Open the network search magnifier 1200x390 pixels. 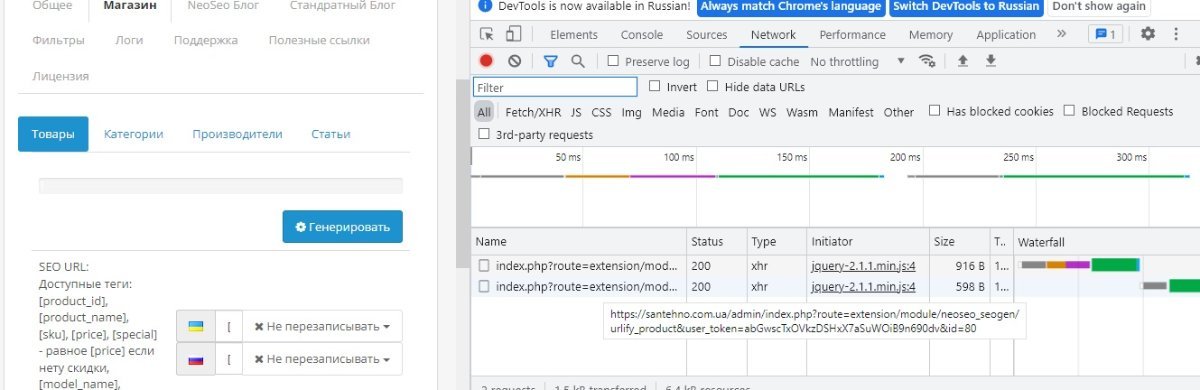(578, 61)
